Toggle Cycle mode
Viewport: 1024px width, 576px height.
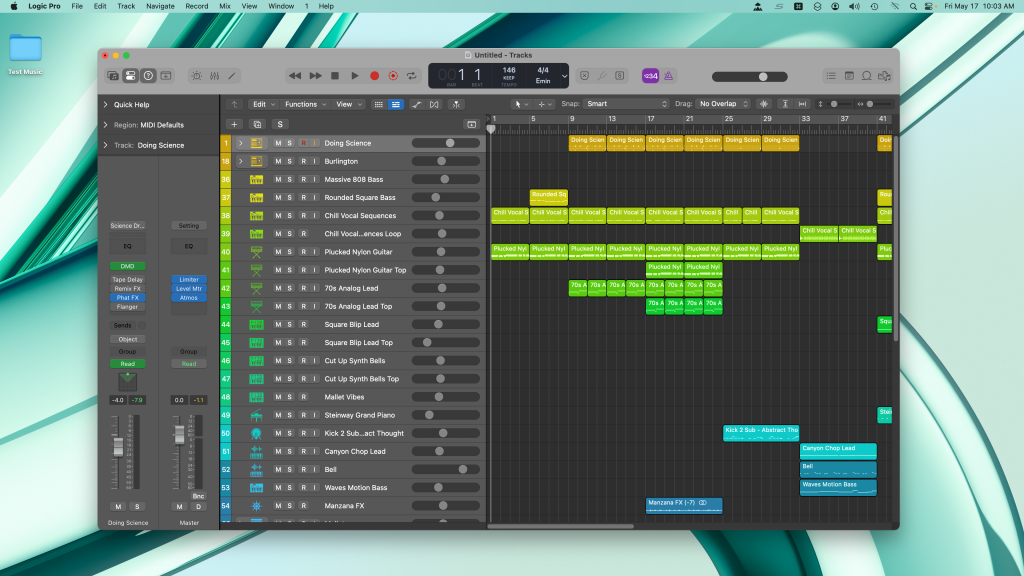(411, 76)
